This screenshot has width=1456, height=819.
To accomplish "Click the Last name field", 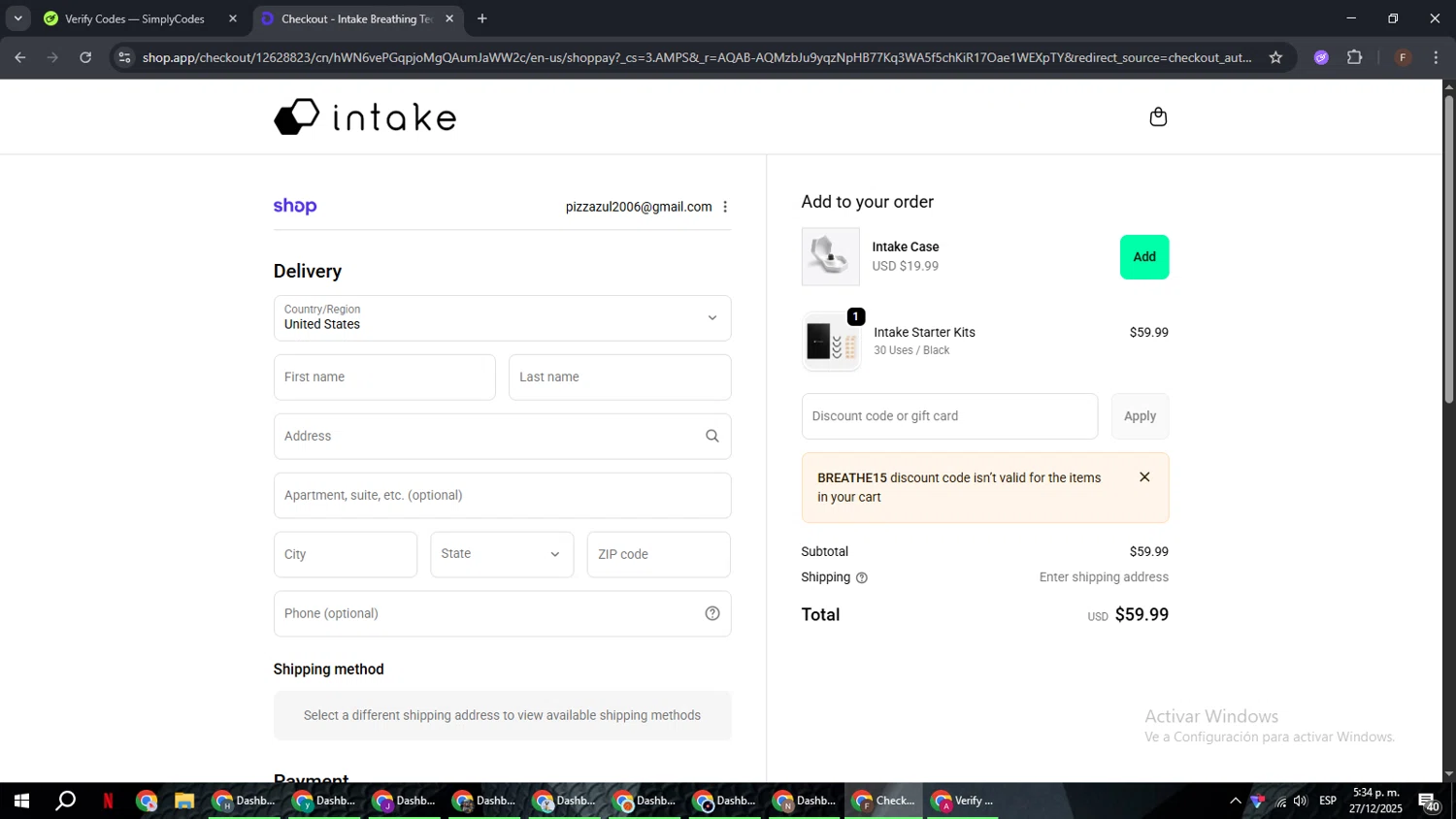I will (x=619, y=377).
